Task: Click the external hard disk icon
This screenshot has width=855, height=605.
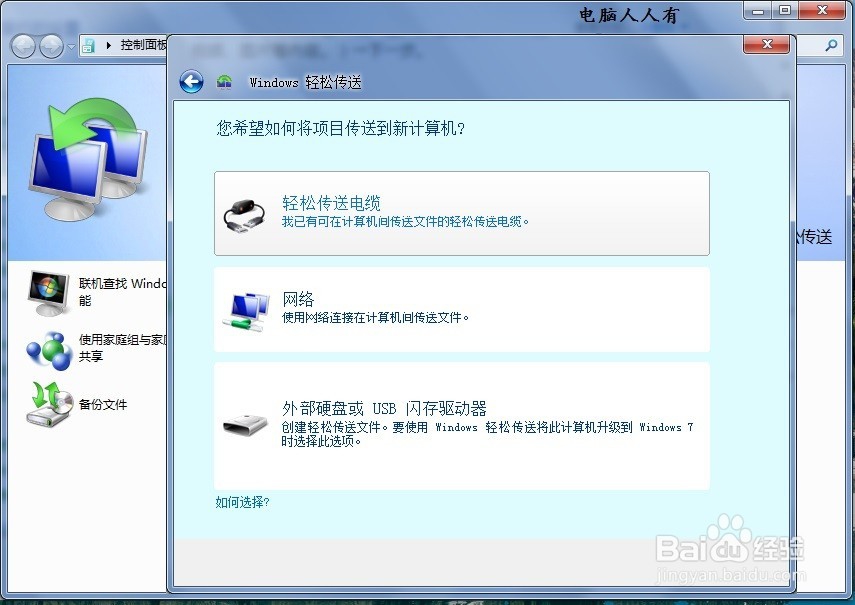Action: (x=245, y=425)
